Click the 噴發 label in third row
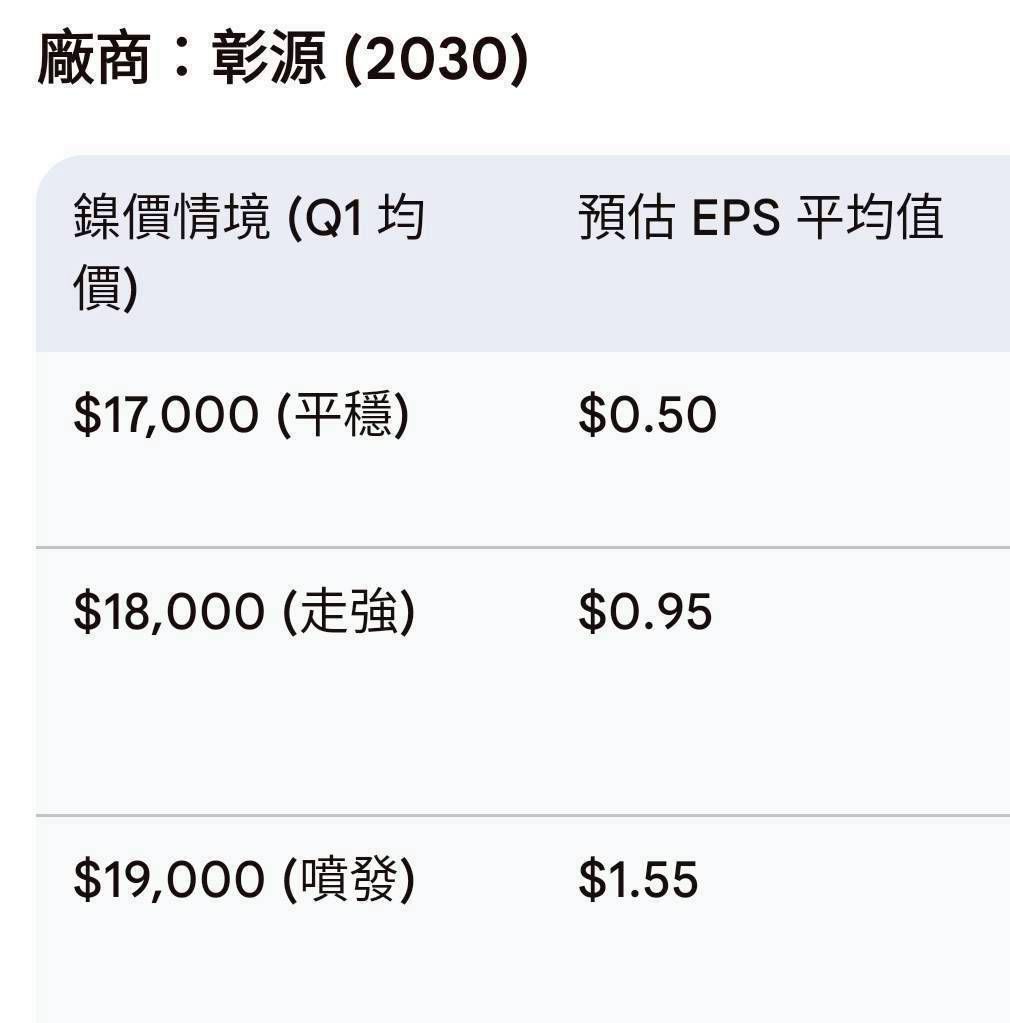 (348, 880)
